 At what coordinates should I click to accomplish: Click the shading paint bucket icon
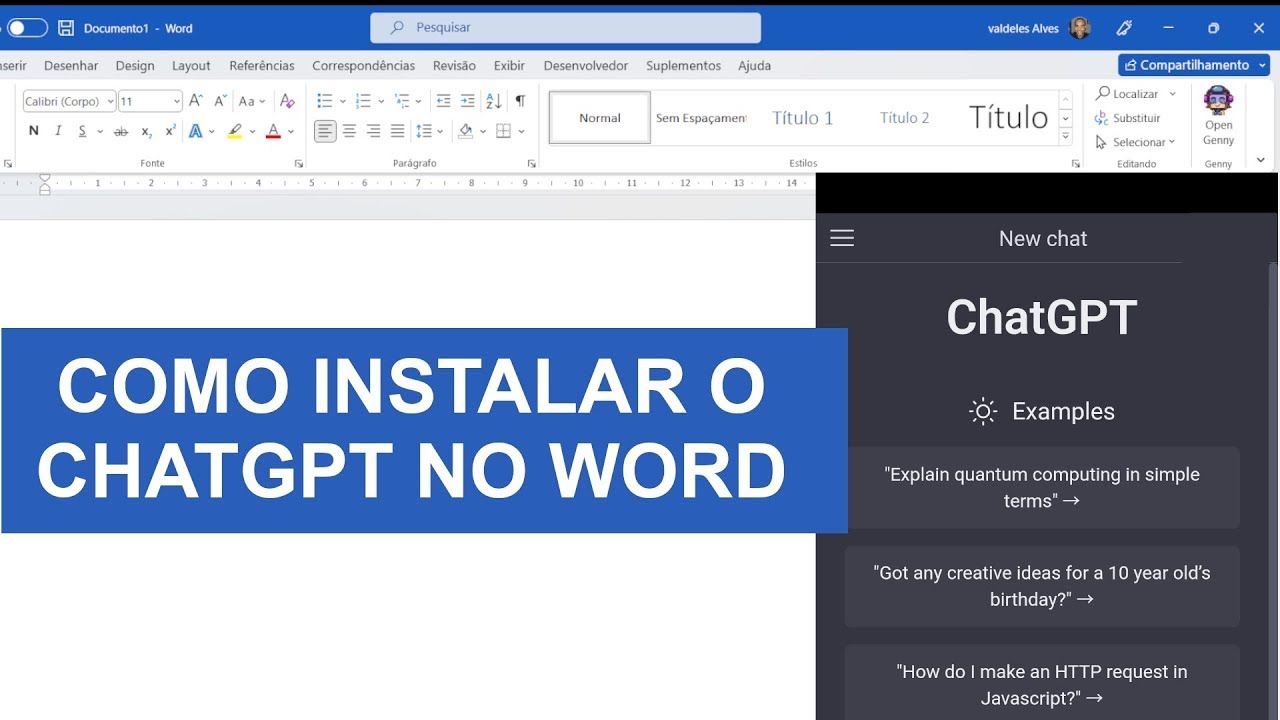coord(465,131)
